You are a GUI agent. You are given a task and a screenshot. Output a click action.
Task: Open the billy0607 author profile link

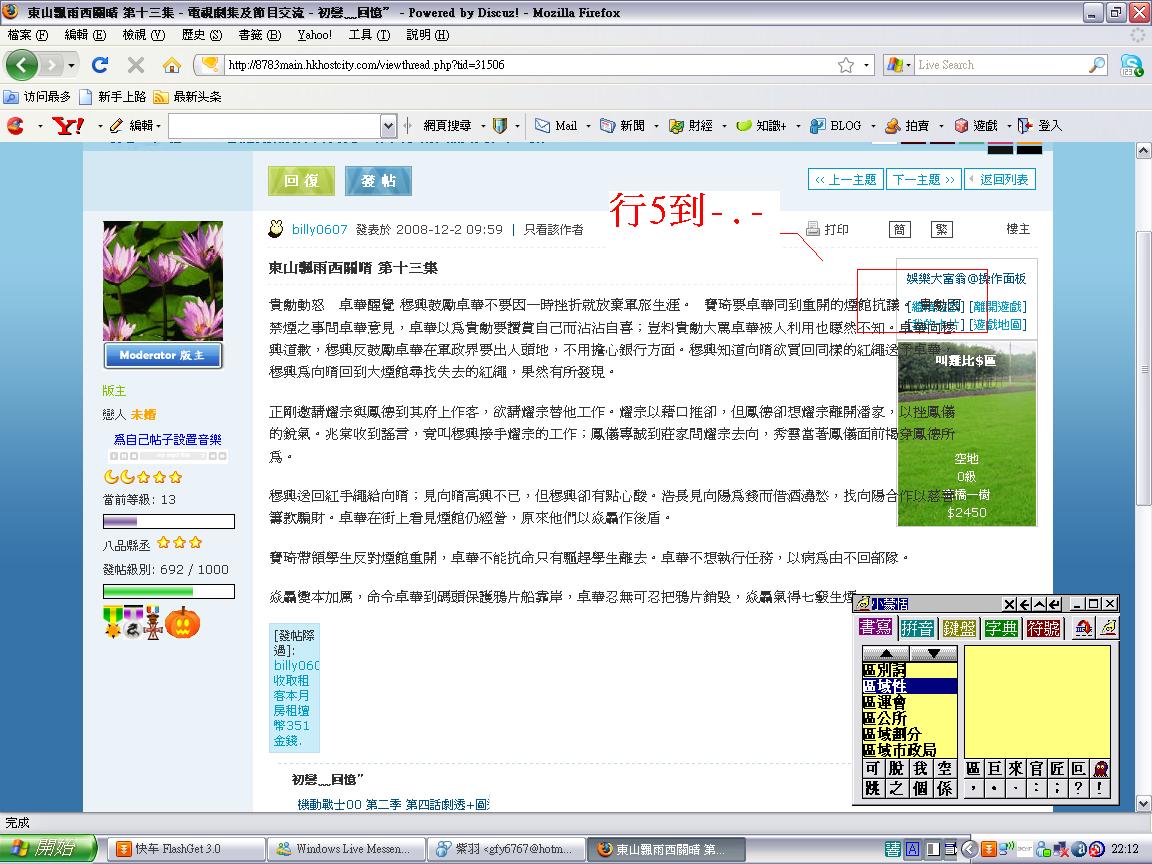319,229
